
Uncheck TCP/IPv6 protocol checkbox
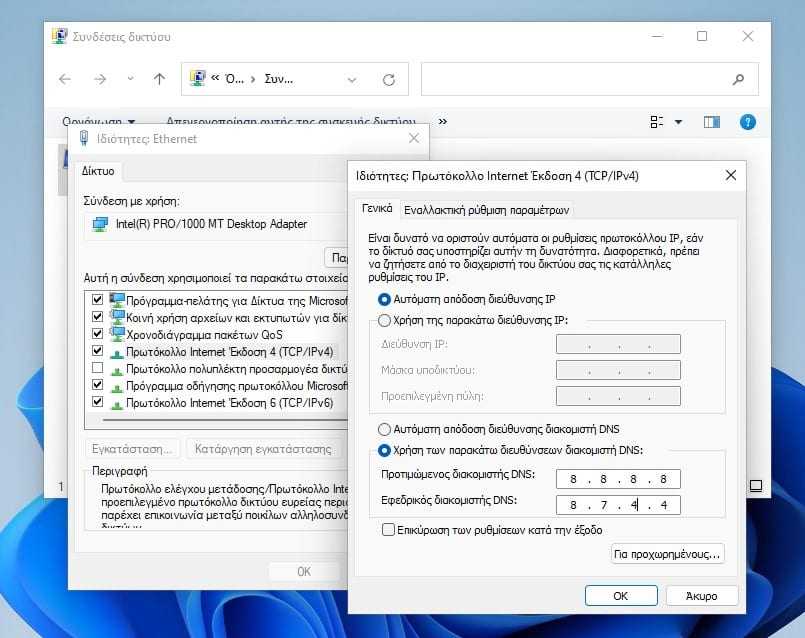[x=97, y=401]
